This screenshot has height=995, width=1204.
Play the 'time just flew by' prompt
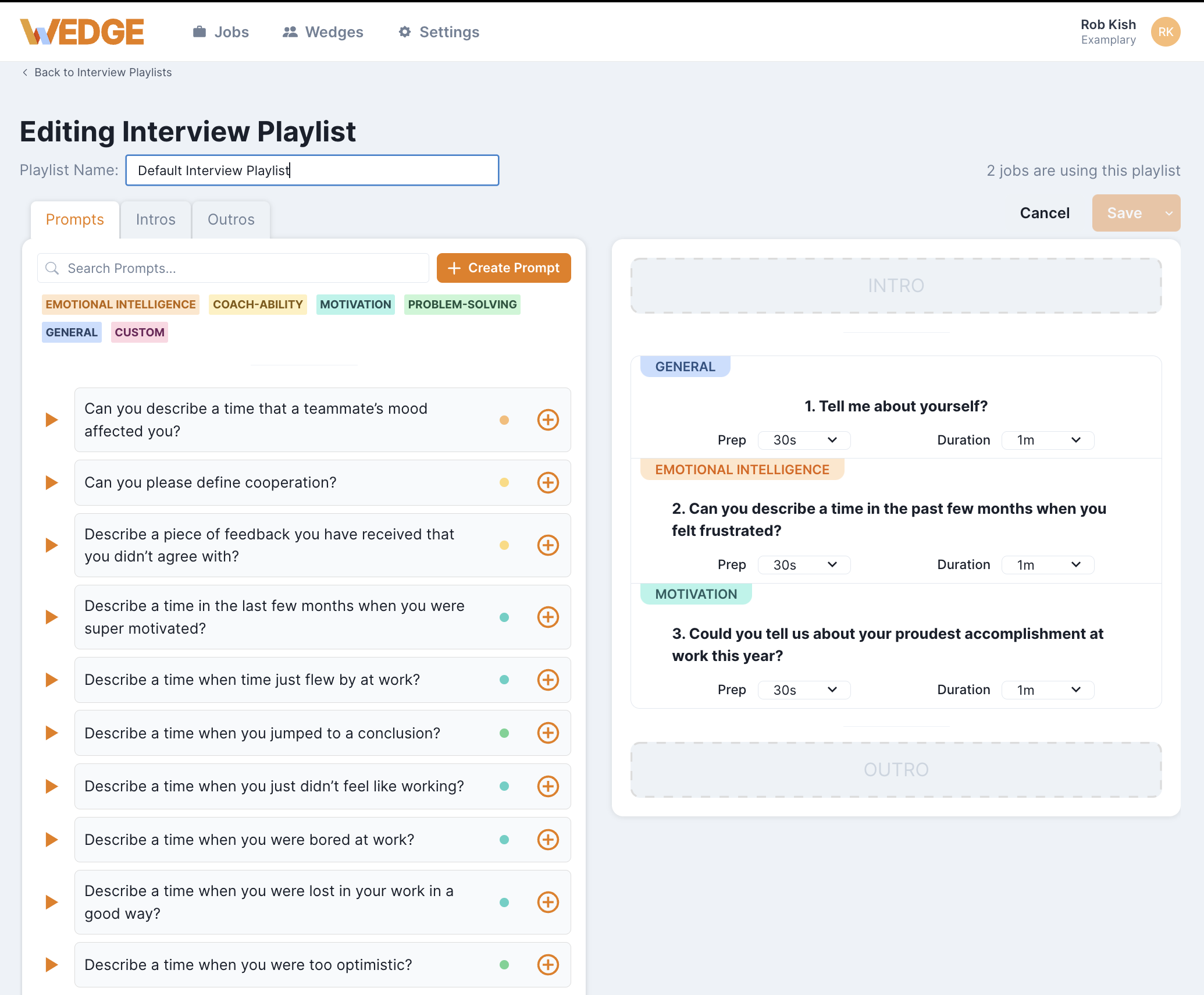[52, 680]
